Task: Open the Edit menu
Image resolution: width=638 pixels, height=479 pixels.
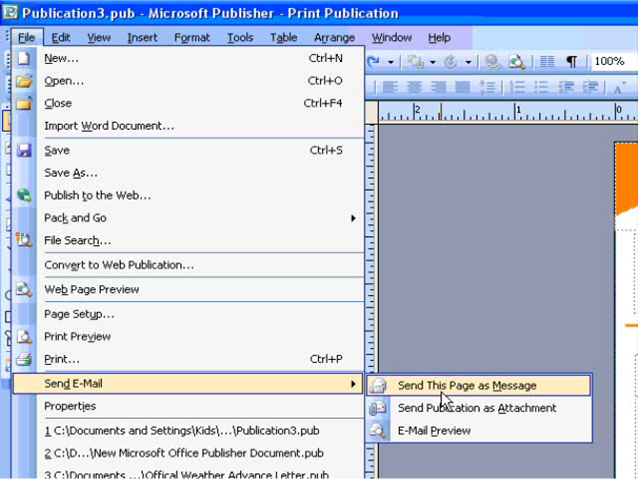Action: [x=61, y=38]
